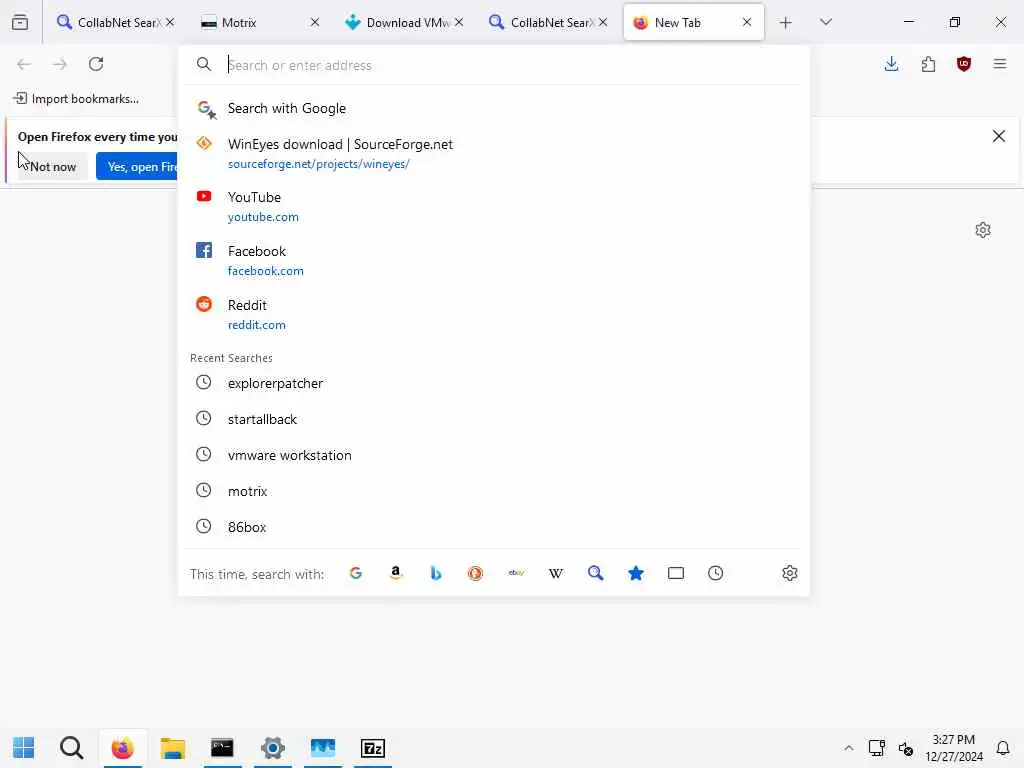Open WinEyes download SourceForge suggestion
Viewport: 1024px width, 768px height.
pyautogui.click(x=494, y=153)
